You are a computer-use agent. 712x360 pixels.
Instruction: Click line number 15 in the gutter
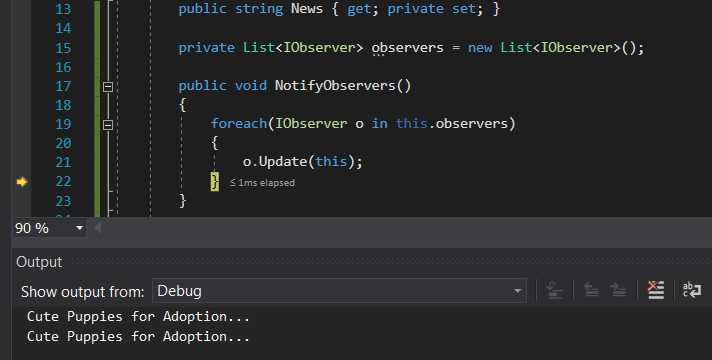[63, 48]
